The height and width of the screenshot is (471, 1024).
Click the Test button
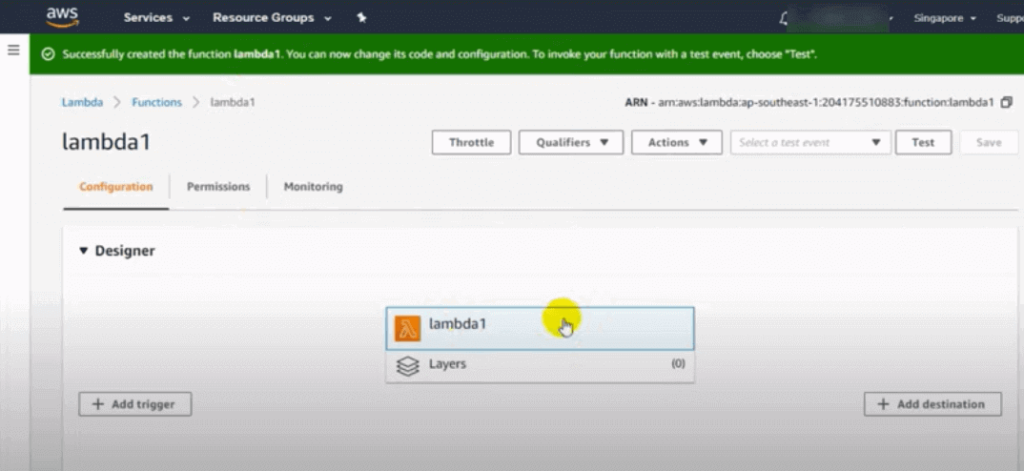(x=923, y=142)
